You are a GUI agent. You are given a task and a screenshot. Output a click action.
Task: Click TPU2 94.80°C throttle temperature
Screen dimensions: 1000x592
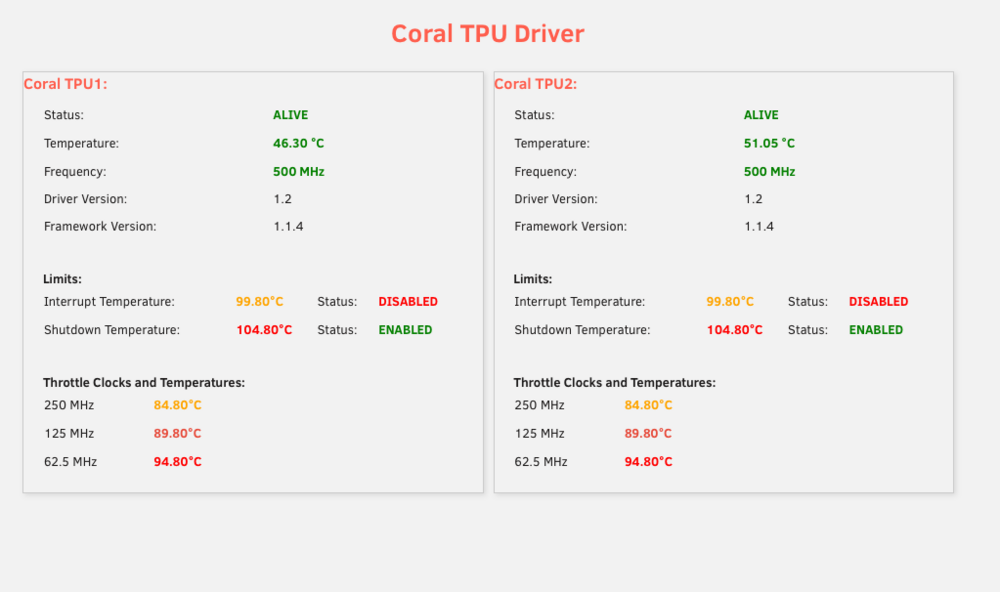pyautogui.click(x=648, y=462)
